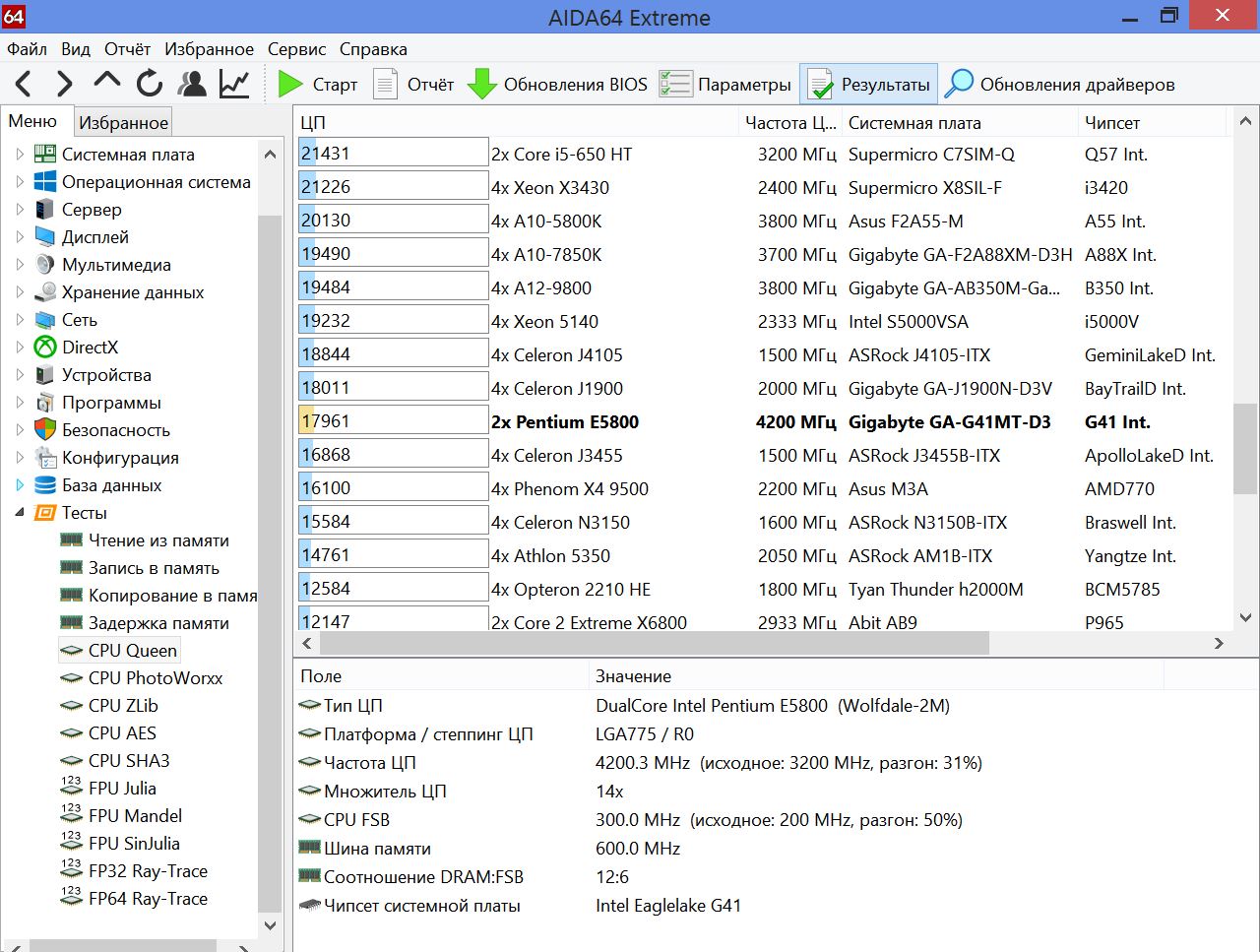Expand the Хранение данных tree node
Image resolution: width=1260 pixels, height=952 pixels.
[20, 292]
